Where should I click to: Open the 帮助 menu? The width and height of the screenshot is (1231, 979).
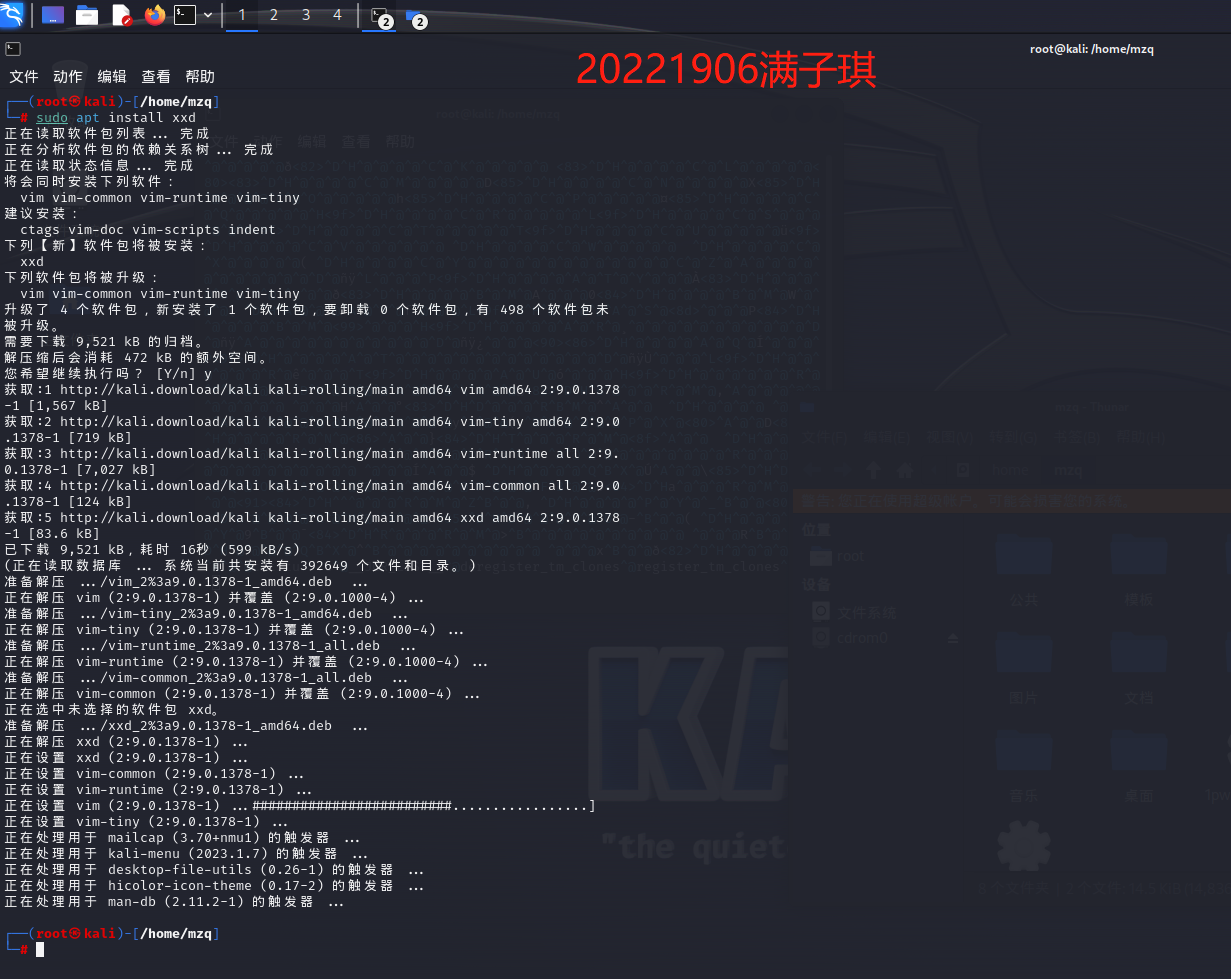pos(200,76)
